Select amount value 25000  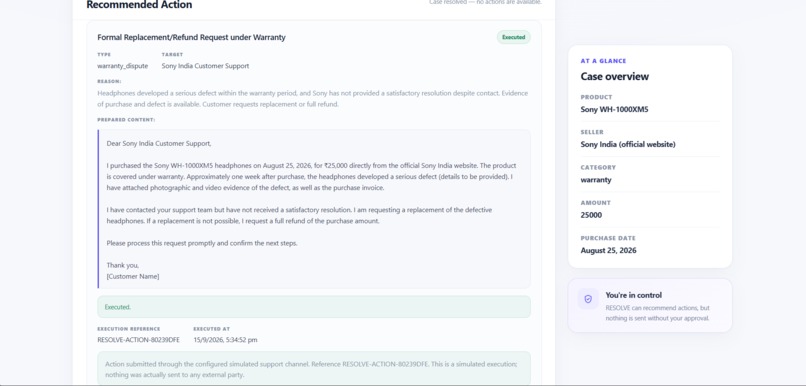[591, 215]
